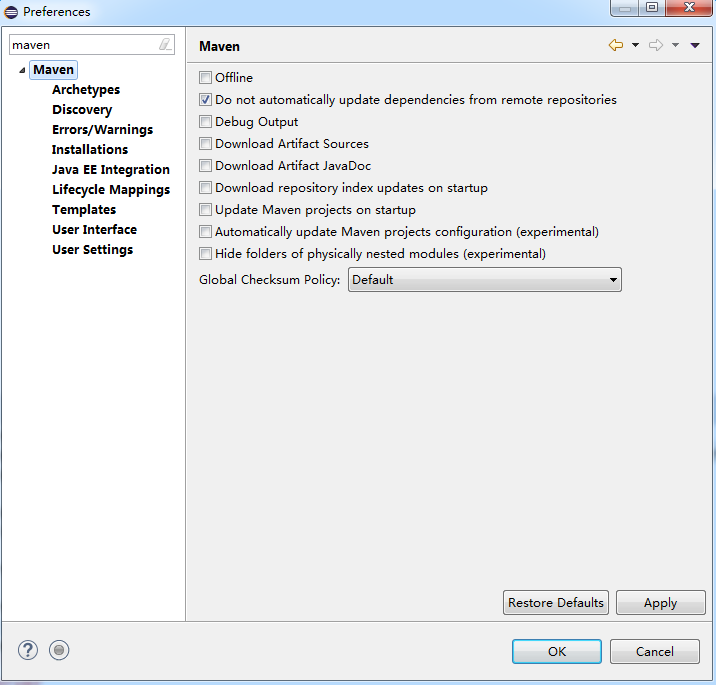Open the Archetypes preferences page
The height and width of the screenshot is (685, 716).
click(x=86, y=90)
